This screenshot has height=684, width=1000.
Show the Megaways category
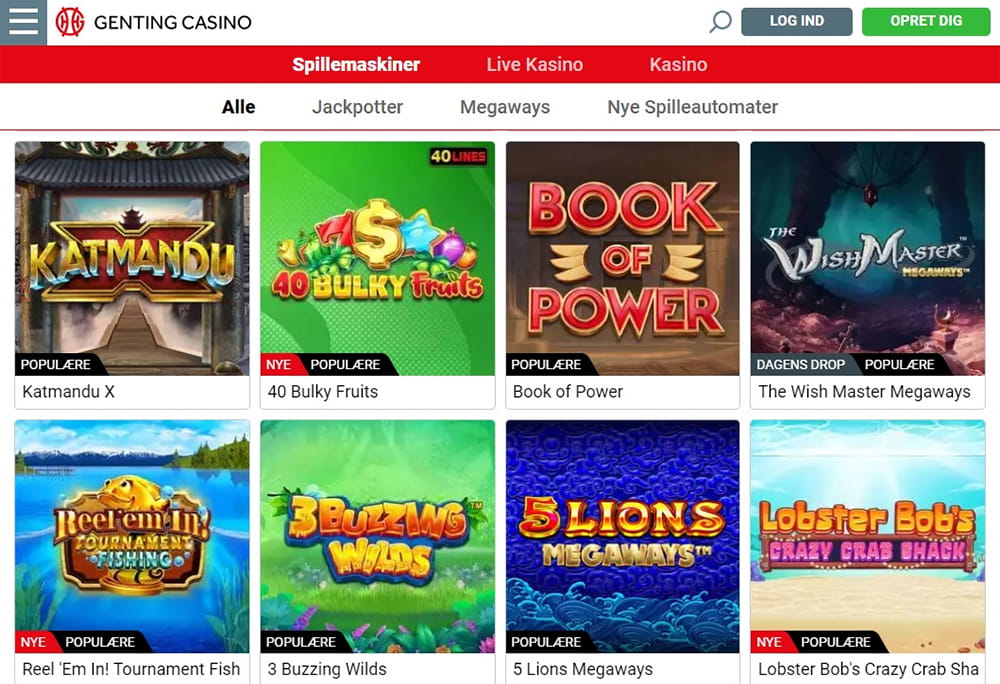tap(504, 107)
